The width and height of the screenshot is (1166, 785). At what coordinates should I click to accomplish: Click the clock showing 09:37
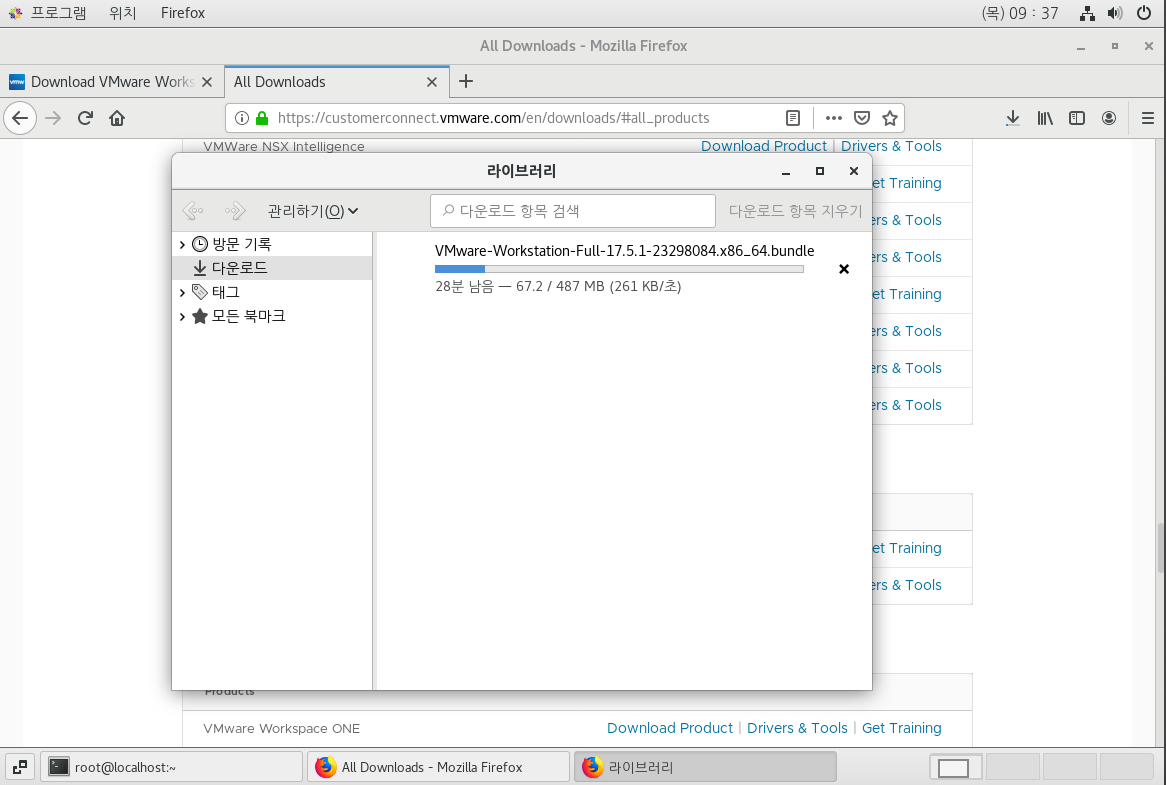[x=1020, y=13]
